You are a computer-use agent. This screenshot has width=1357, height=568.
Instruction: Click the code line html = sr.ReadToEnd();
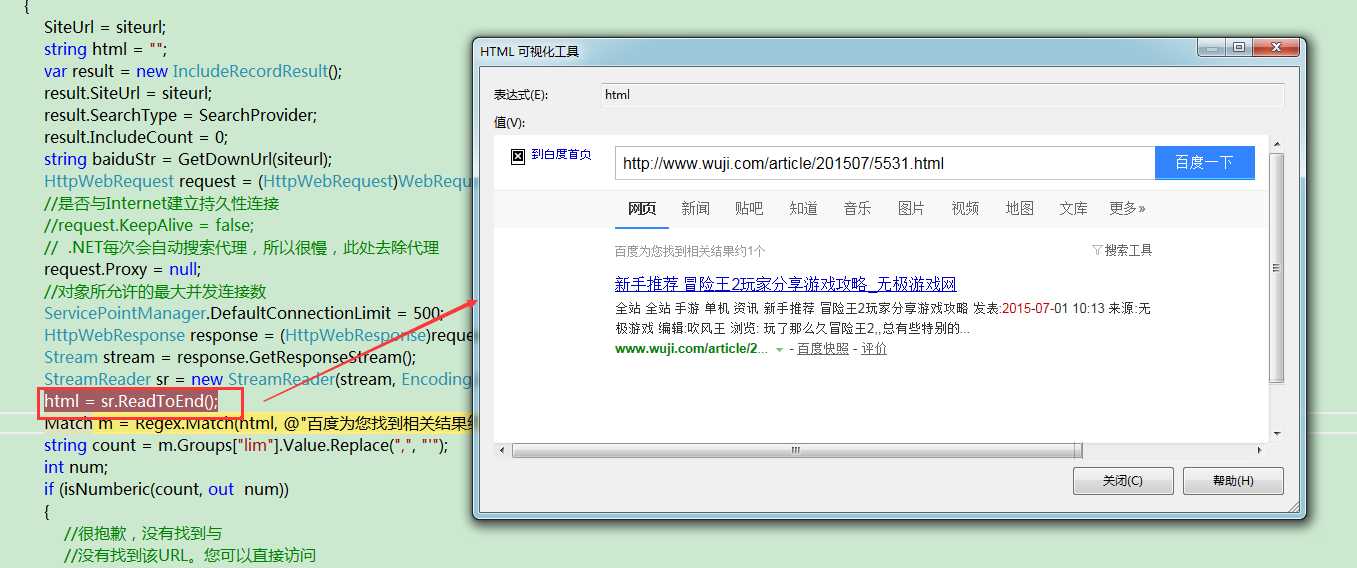click(130, 401)
